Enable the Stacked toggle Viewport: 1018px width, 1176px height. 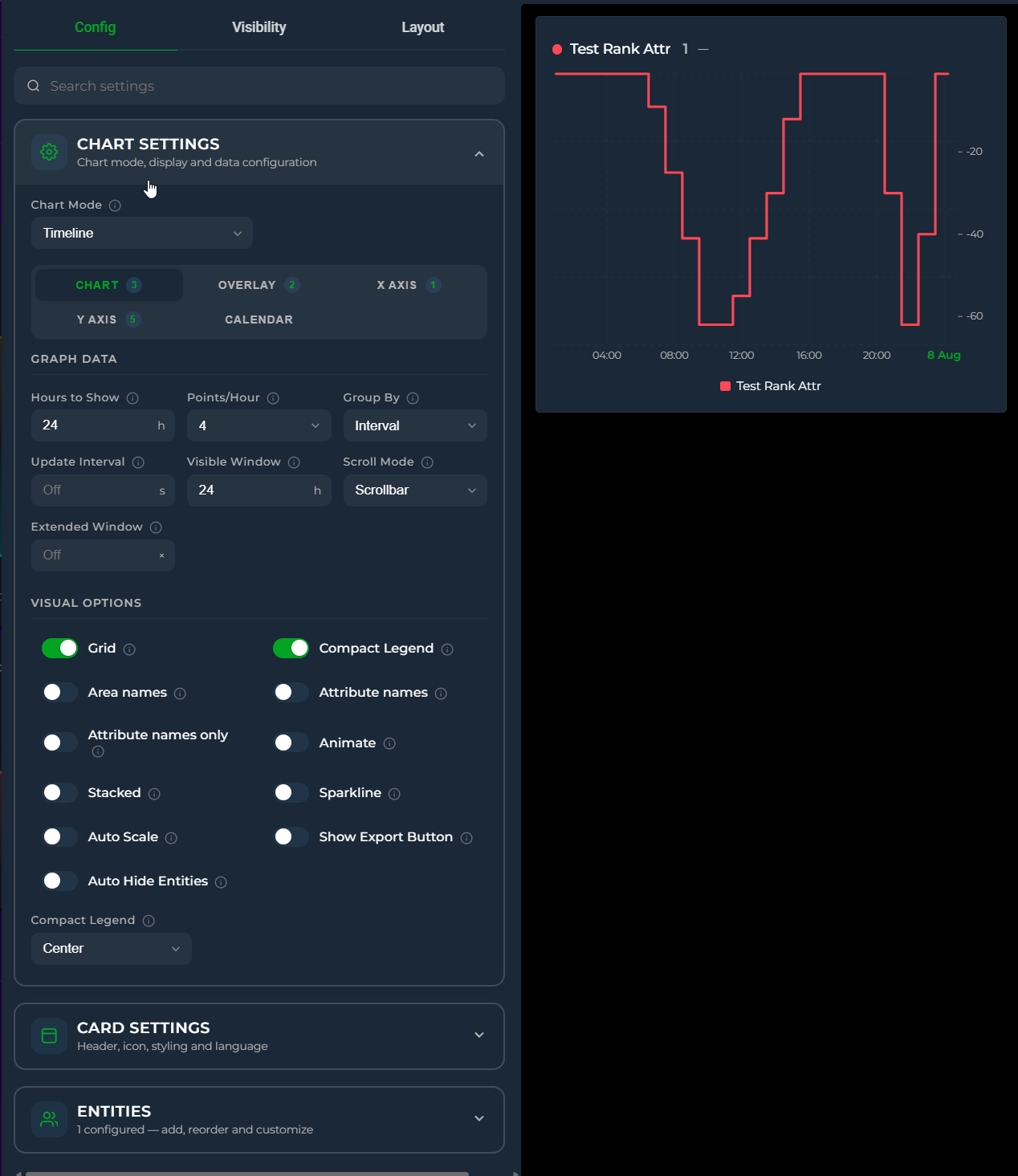(x=59, y=792)
